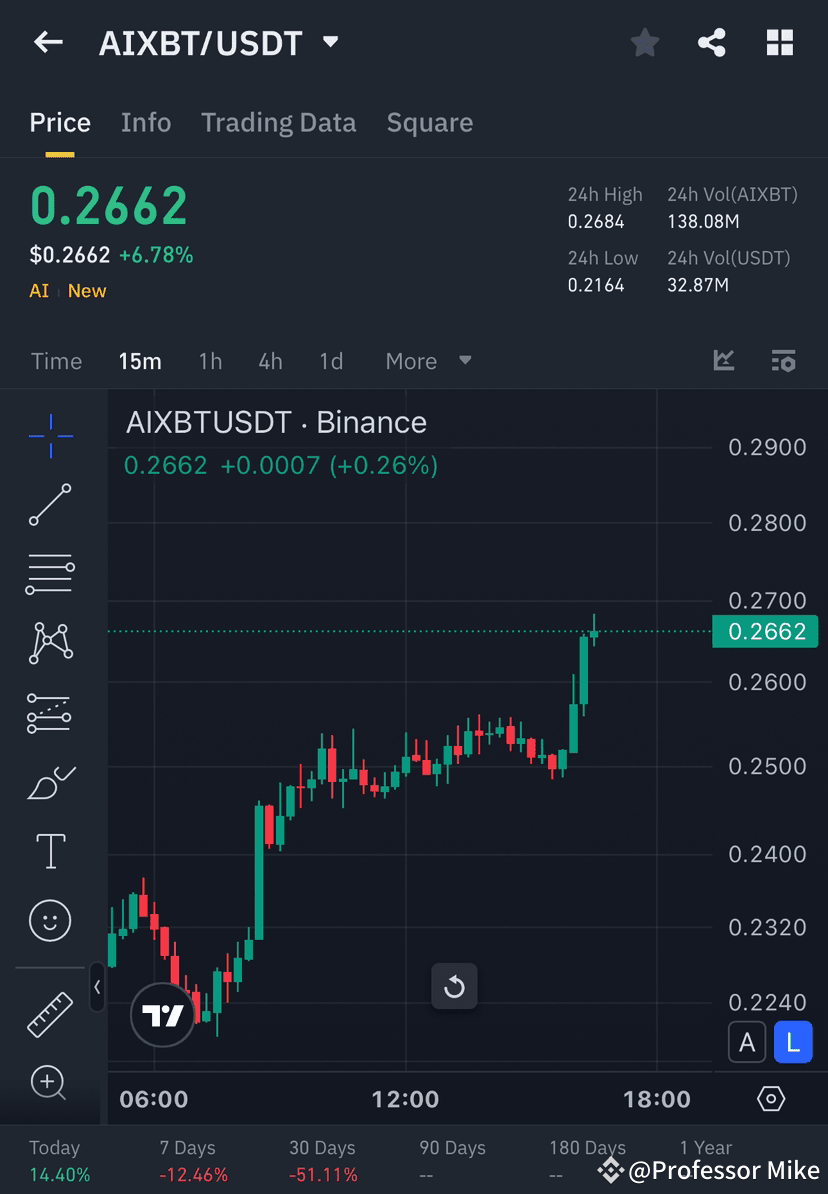Screen dimensions: 828x1194
Task: Open the Fibonacci retracement tool
Action: [50, 574]
